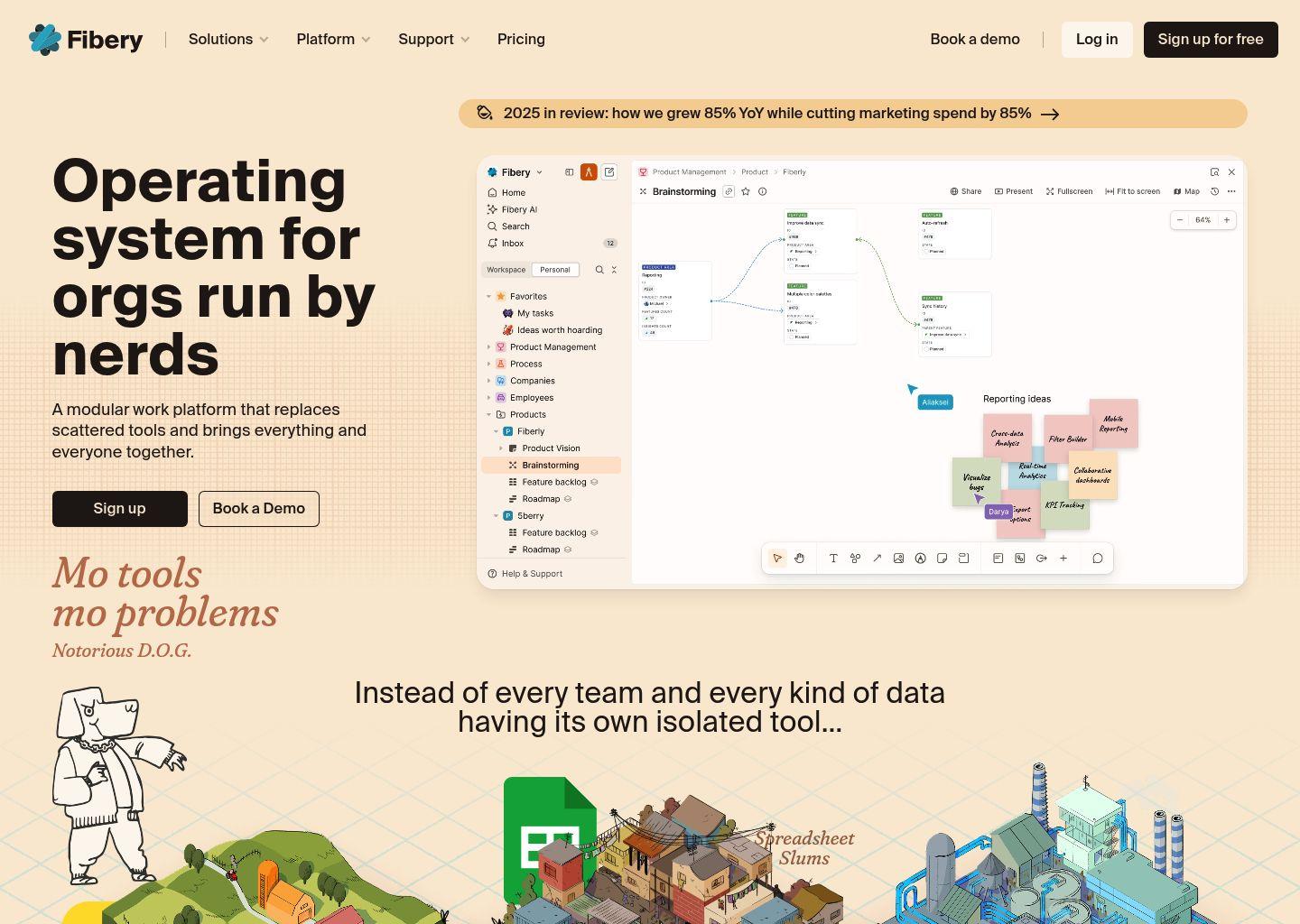Viewport: 1300px width, 924px height.
Task: Click the Fibery logo in the header
Action: [86, 40]
